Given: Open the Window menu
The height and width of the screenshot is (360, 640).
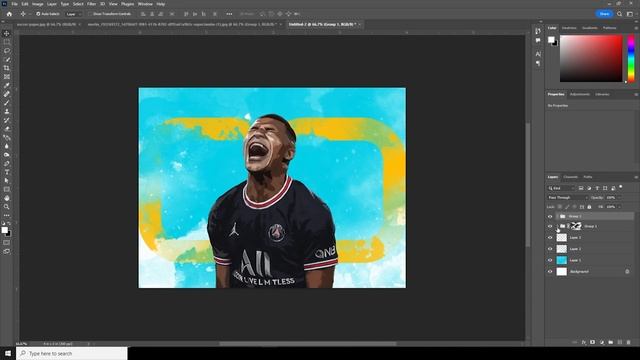Looking at the screenshot, I should pos(145,4).
